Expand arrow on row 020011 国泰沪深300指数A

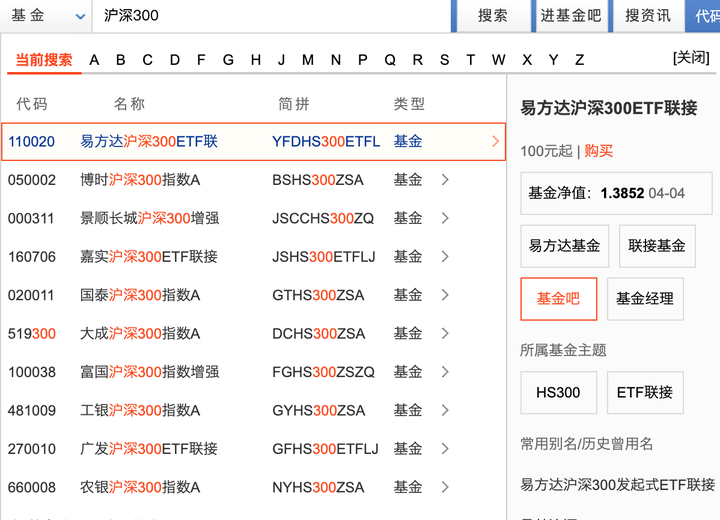point(445,295)
